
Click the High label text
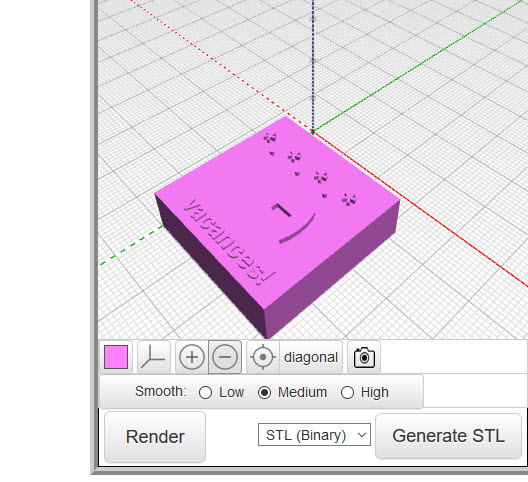click(x=374, y=392)
